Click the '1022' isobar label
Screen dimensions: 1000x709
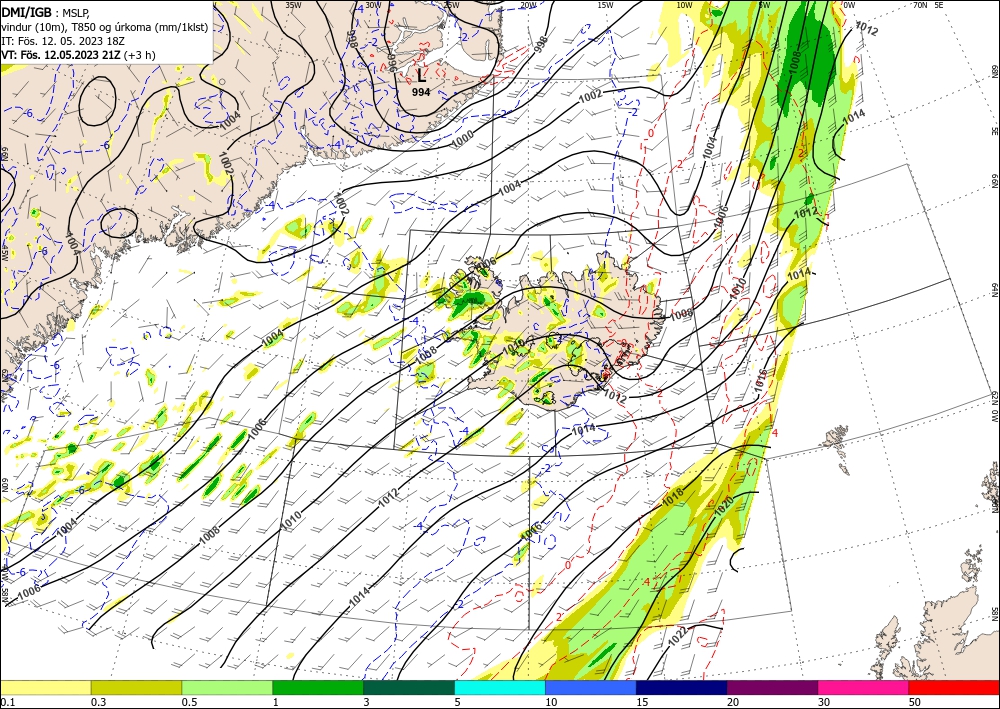[679, 636]
